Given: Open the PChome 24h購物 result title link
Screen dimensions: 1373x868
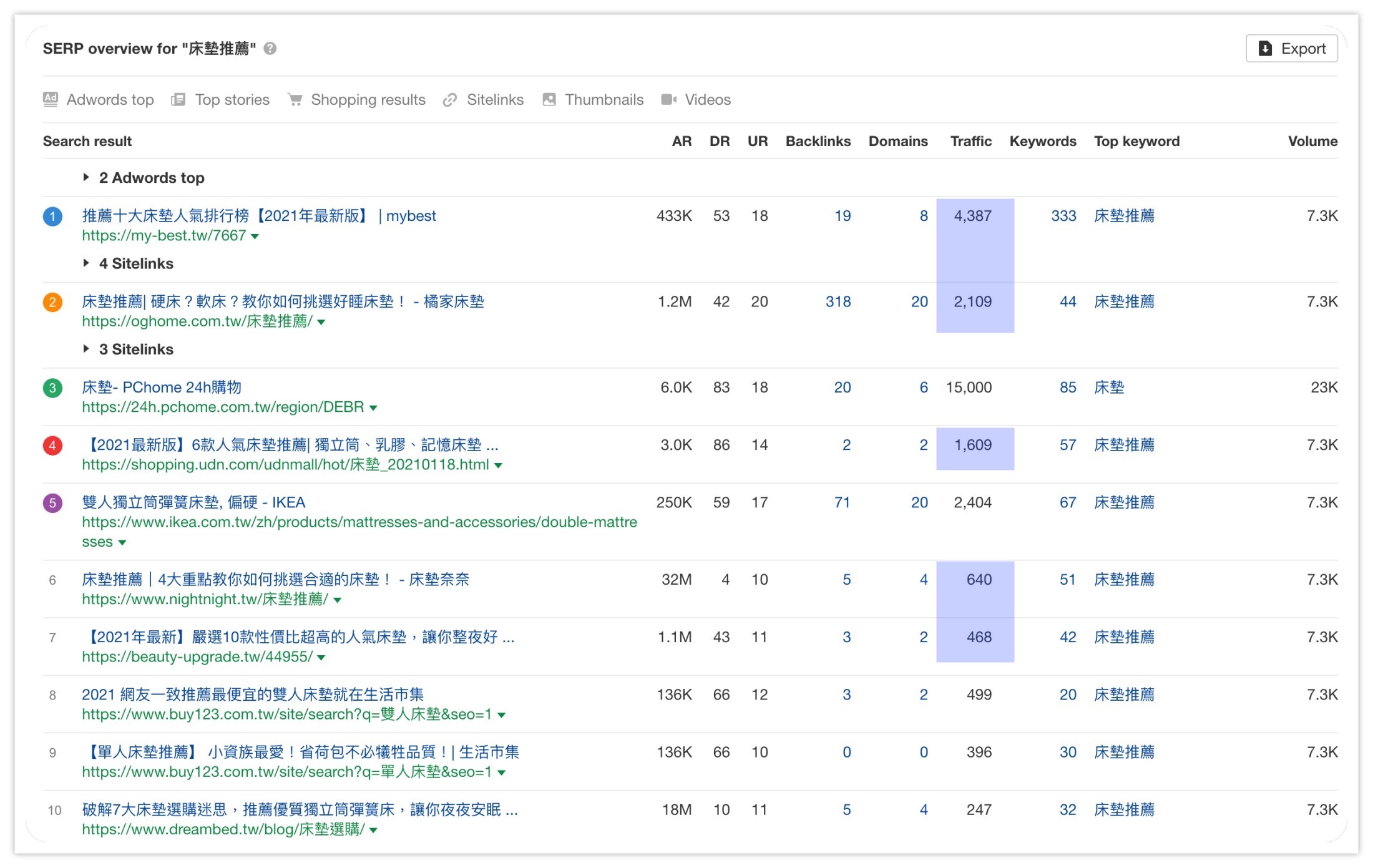Looking at the screenshot, I should click(x=162, y=388).
